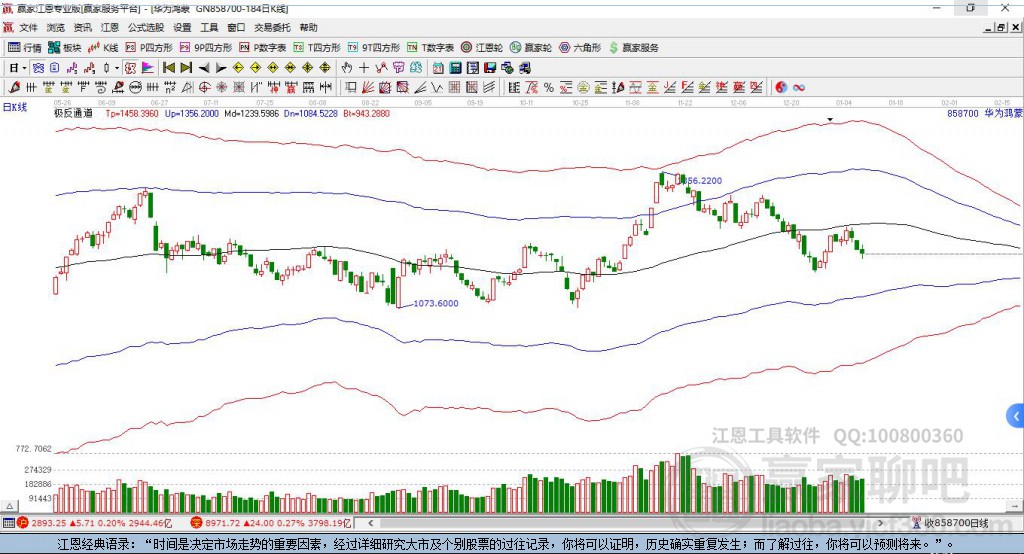Image resolution: width=1024 pixels, height=554 pixels.
Task: Click the 极反通道 indicator label
Action: (73, 113)
